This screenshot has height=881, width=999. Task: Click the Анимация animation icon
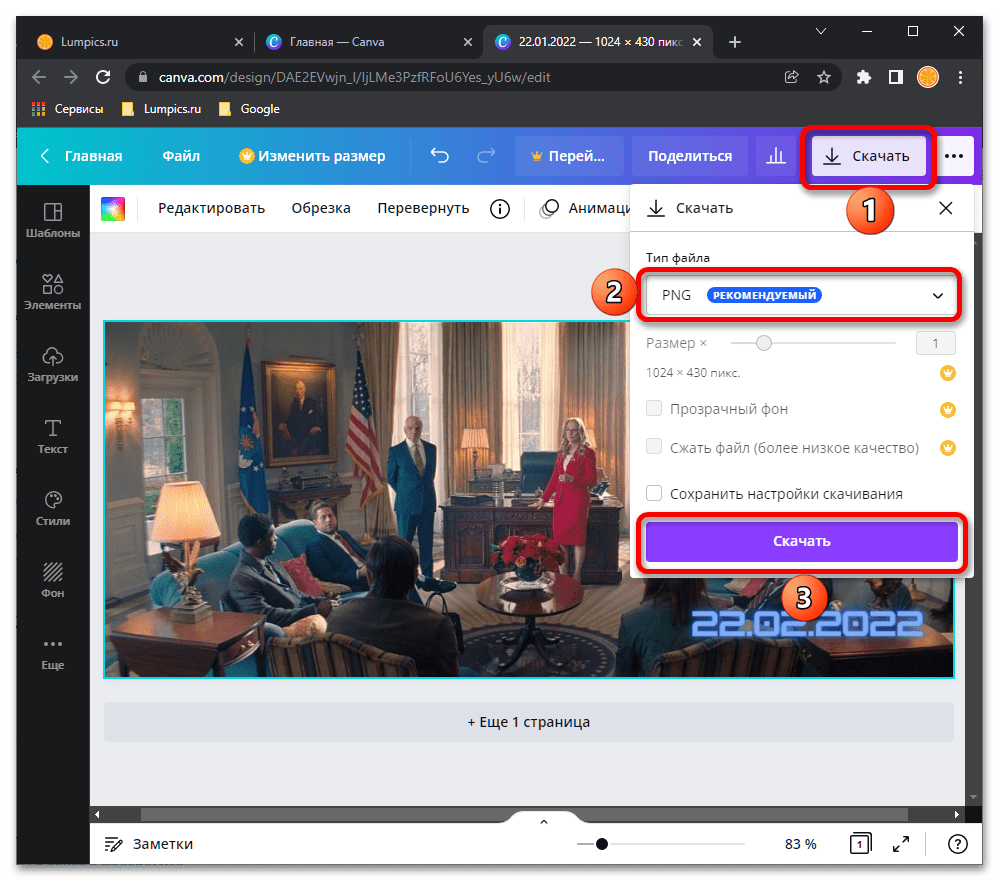point(549,208)
